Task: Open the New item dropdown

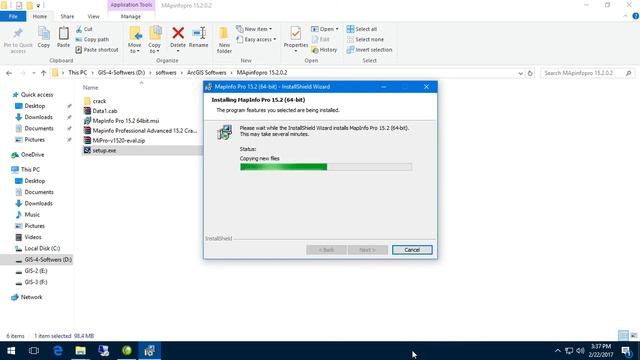Action: tap(254, 29)
